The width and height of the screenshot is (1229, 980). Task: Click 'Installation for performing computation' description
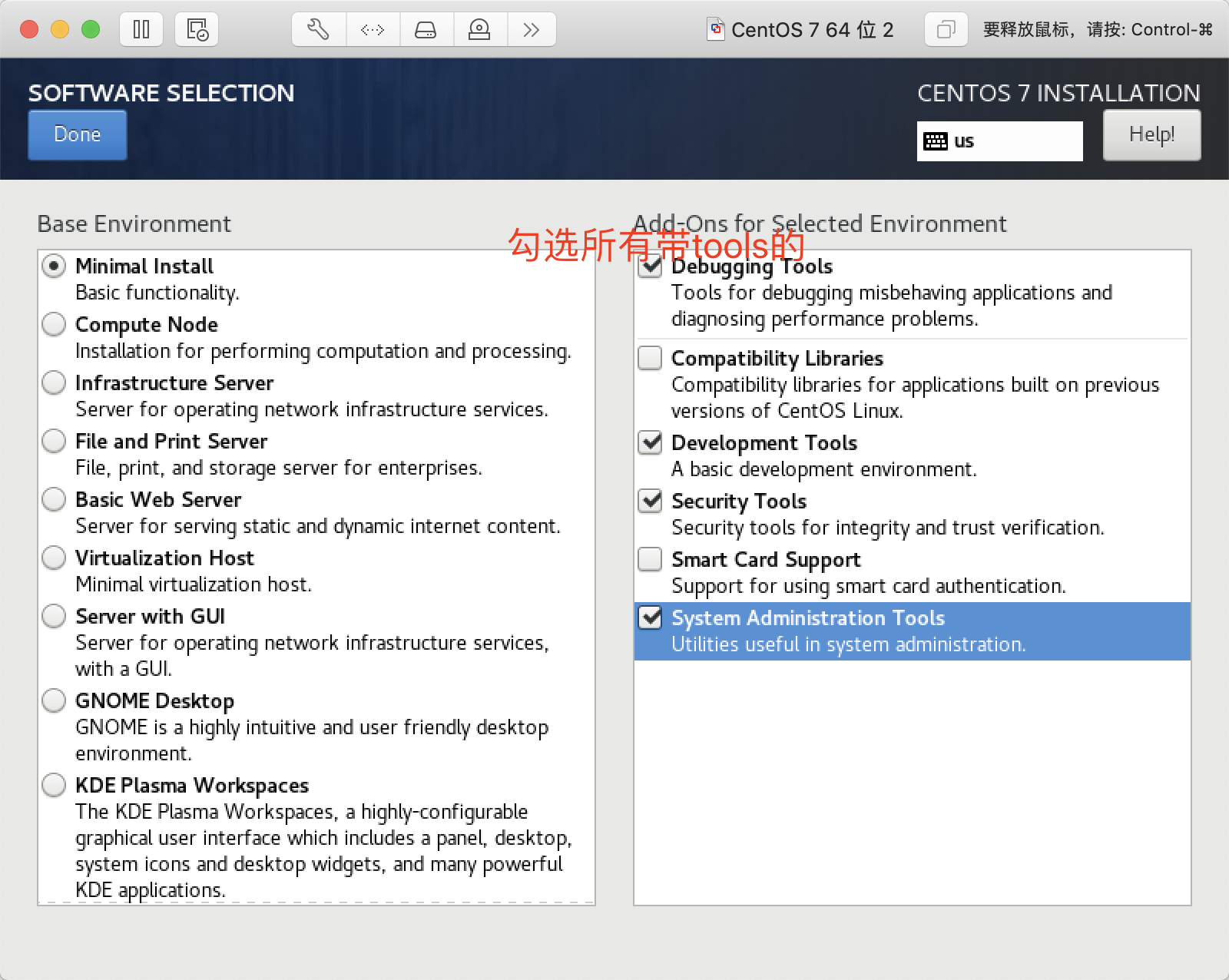(x=323, y=352)
